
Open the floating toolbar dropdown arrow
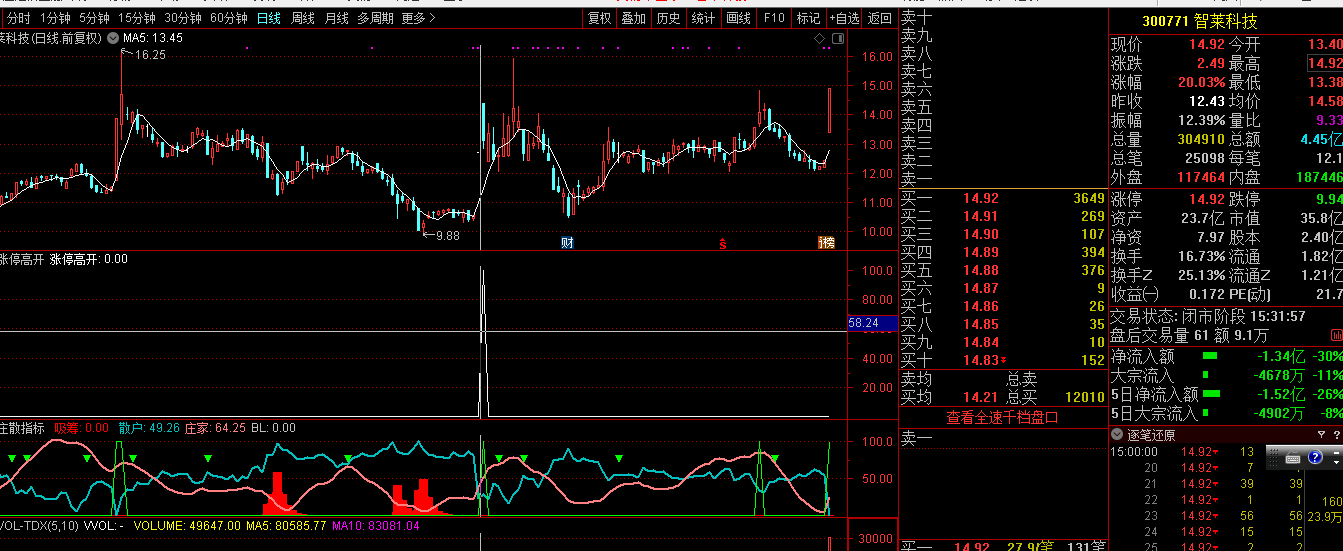1336,463
